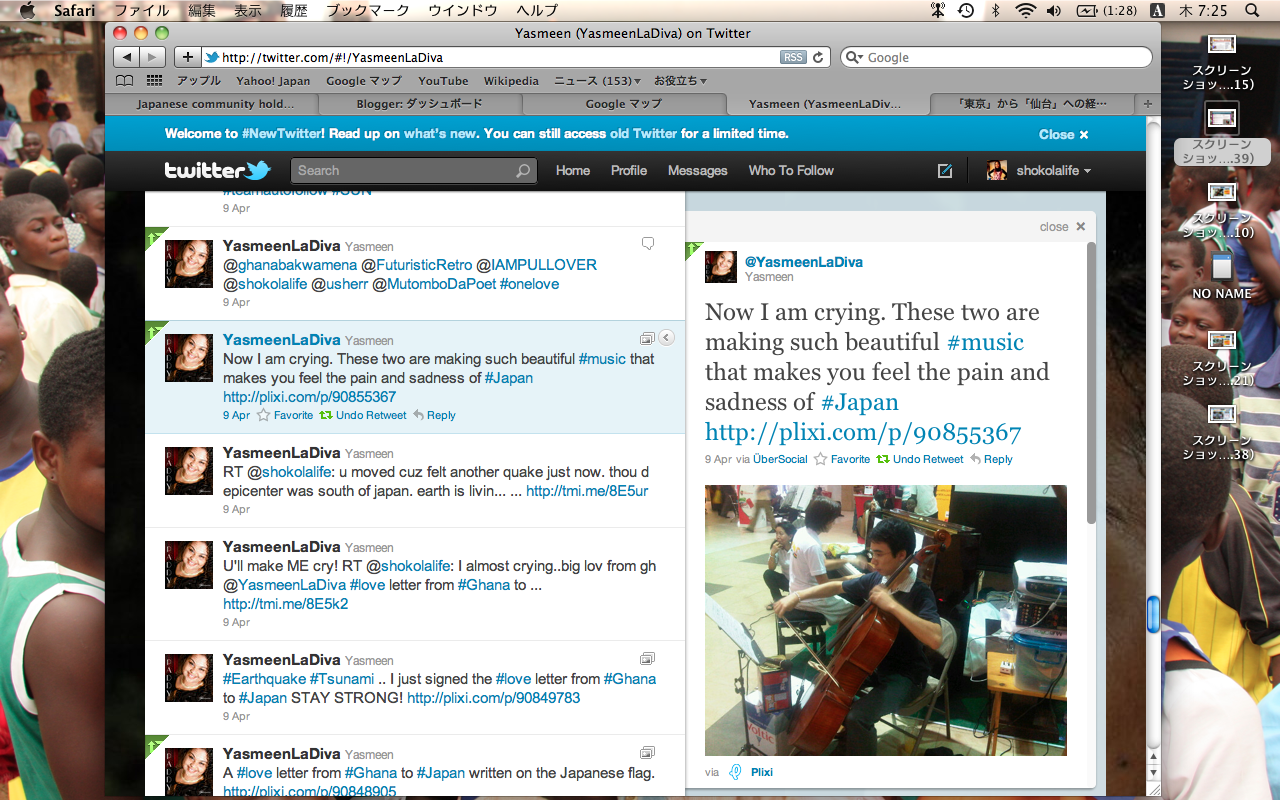The height and width of the screenshot is (800, 1280).
Task: Expand the お役立ち bookmark folder
Action: tap(680, 81)
